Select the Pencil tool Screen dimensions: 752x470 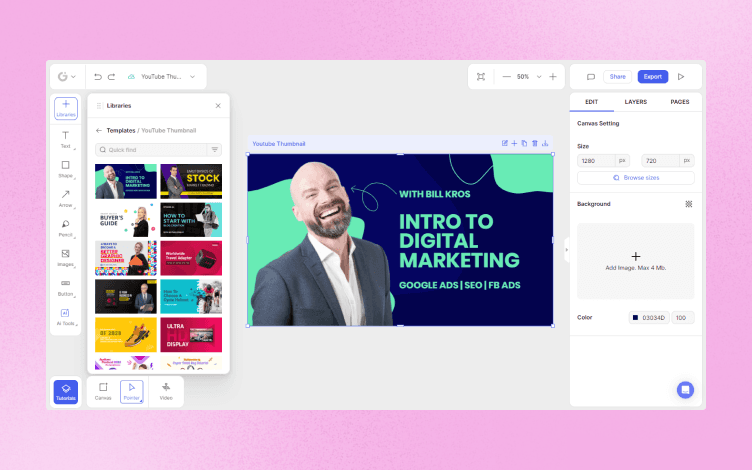pyautogui.click(x=66, y=228)
